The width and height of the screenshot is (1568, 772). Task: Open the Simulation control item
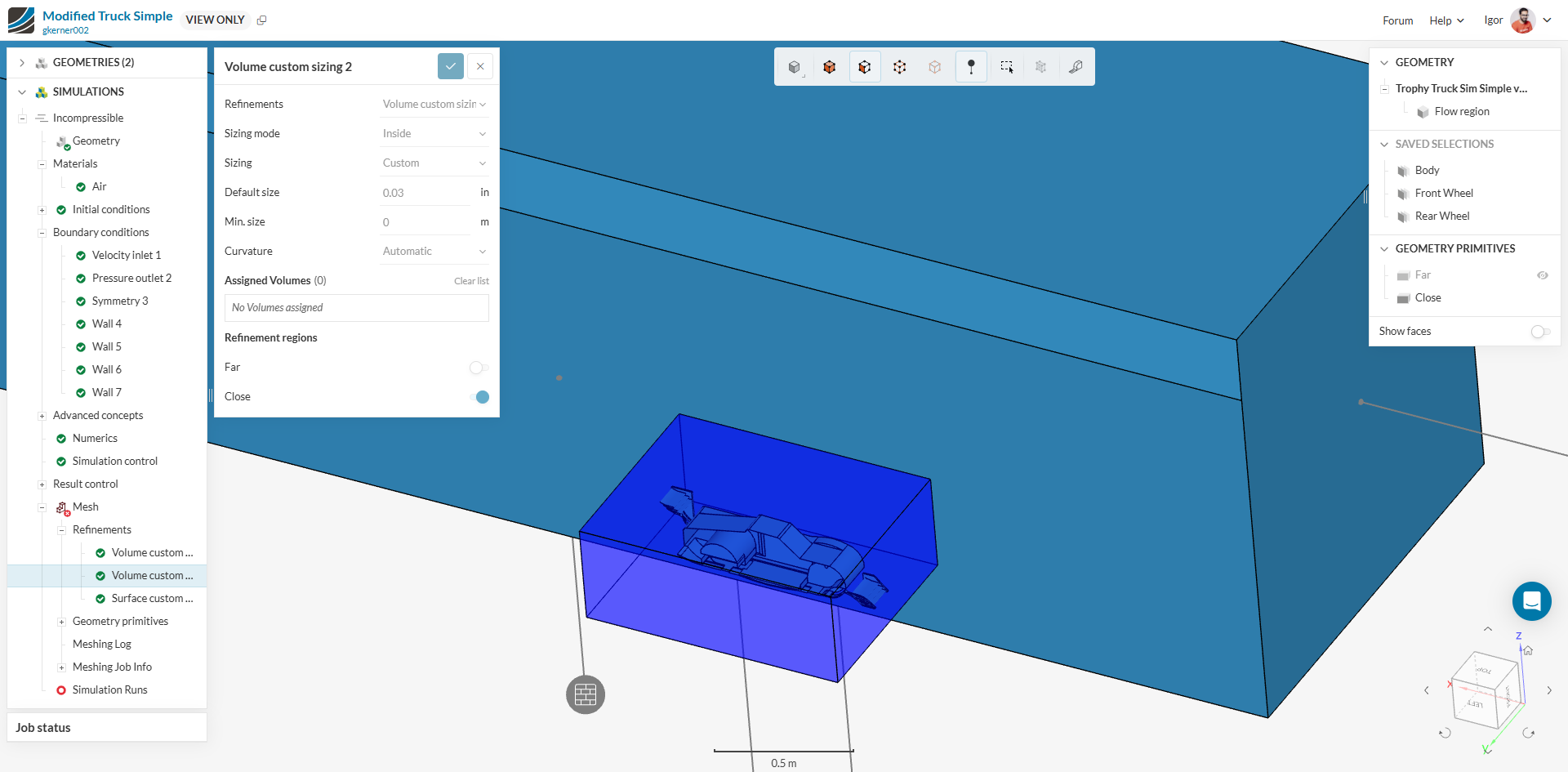pos(115,462)
